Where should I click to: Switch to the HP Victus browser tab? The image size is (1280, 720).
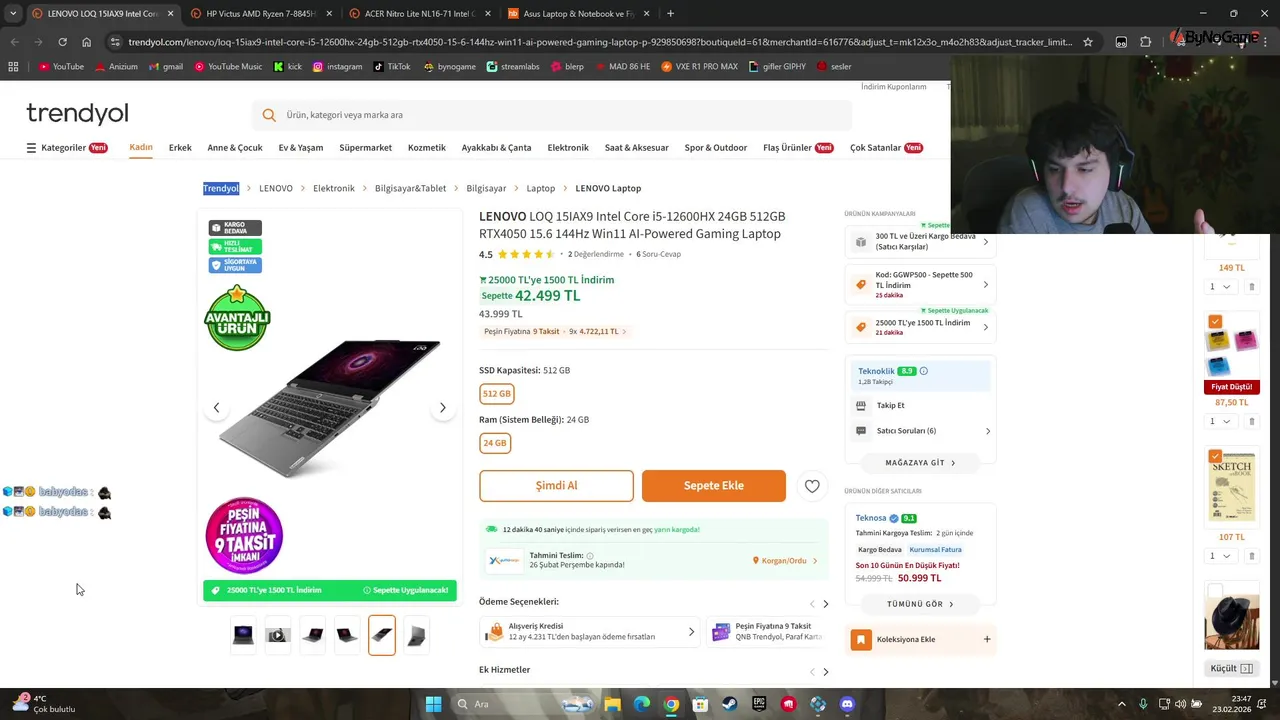259,14
